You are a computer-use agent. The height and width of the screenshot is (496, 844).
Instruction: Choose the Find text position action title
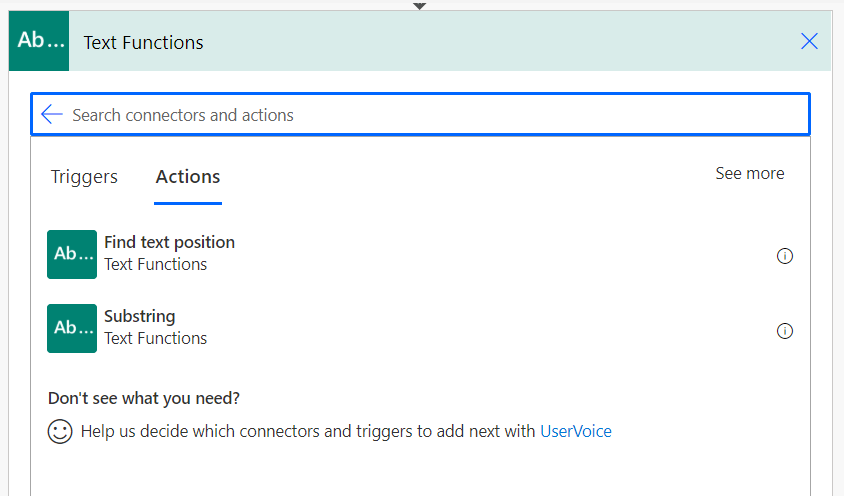pos(169,242)
